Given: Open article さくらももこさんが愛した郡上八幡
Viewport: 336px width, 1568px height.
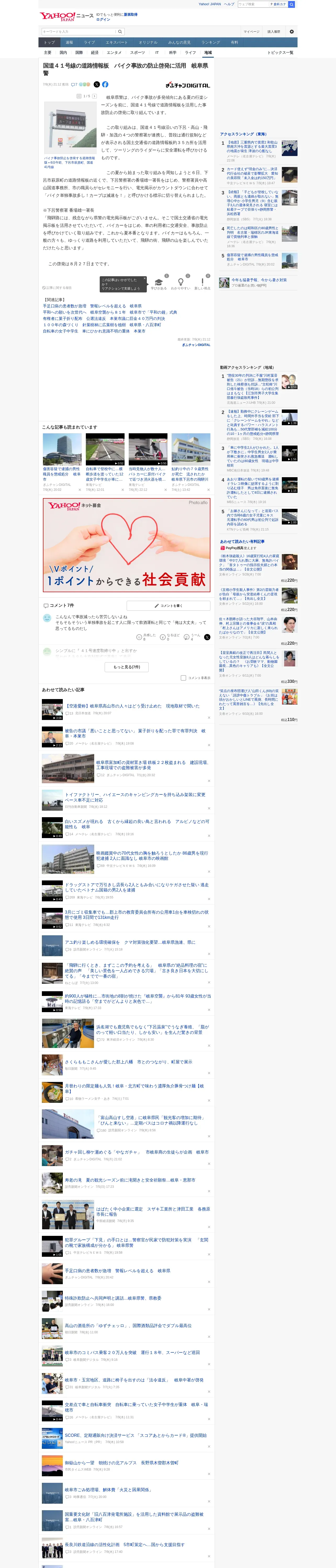Looking at the screenshot, I should [129, 1062].
